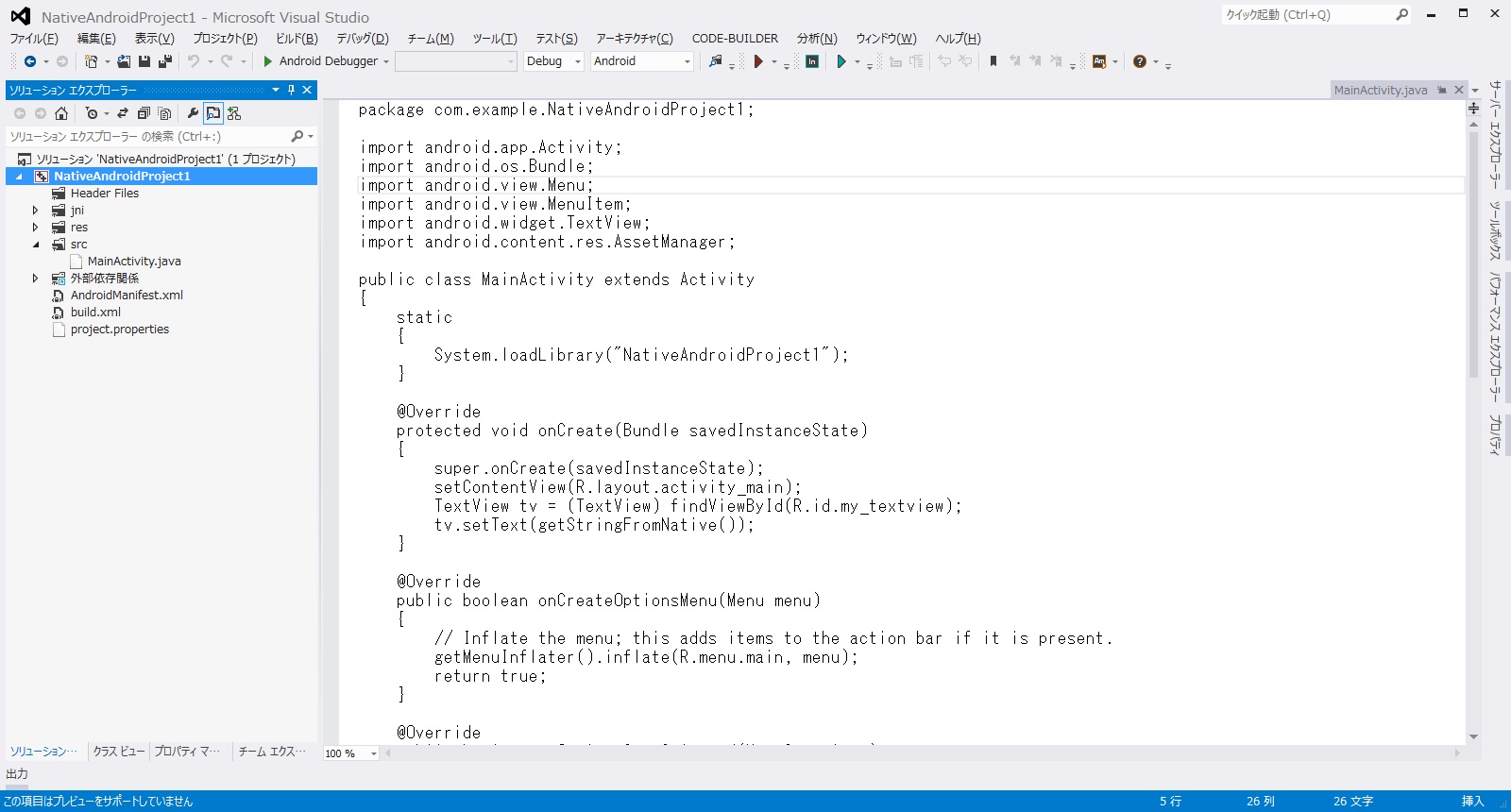Toggle Show All Files in Solution Explorer
This screenshot has height=812, width=1511.
pos(164,113)
